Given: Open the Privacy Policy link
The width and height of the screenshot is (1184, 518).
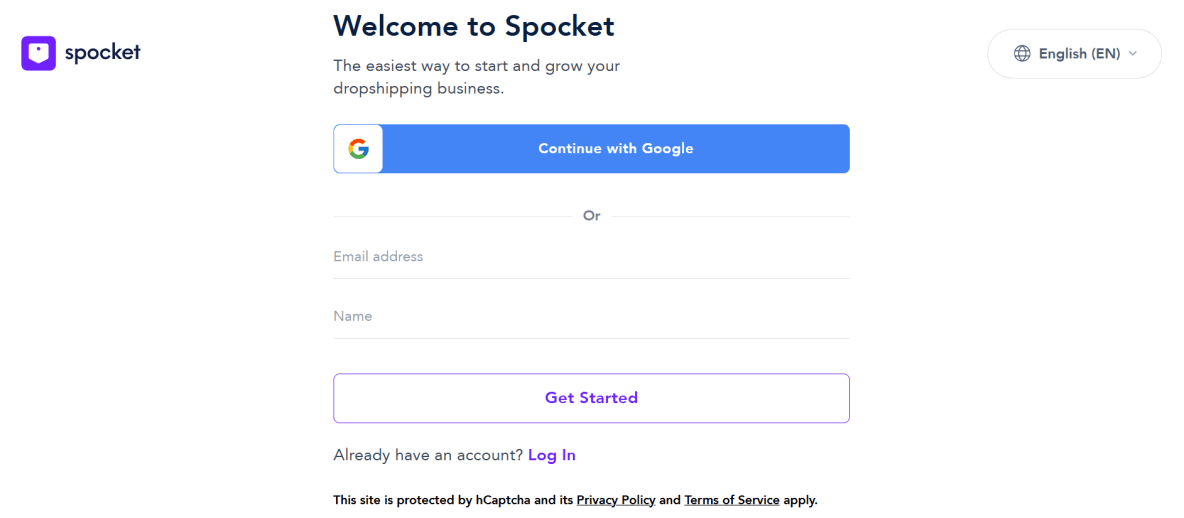Looking at the screenshot, I should [616, 500].
